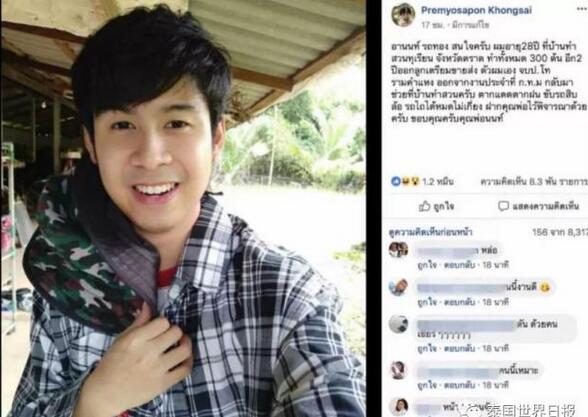Like the comment ending with คนนี้เหมาะ
The image size is (588, 417).
click(427, 385)
